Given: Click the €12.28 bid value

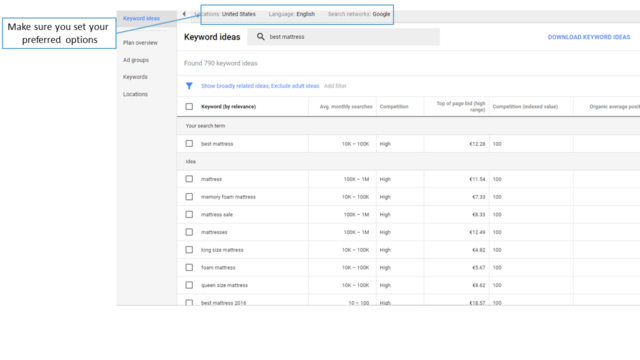Looking at the screenshot, I should [477, 144].
